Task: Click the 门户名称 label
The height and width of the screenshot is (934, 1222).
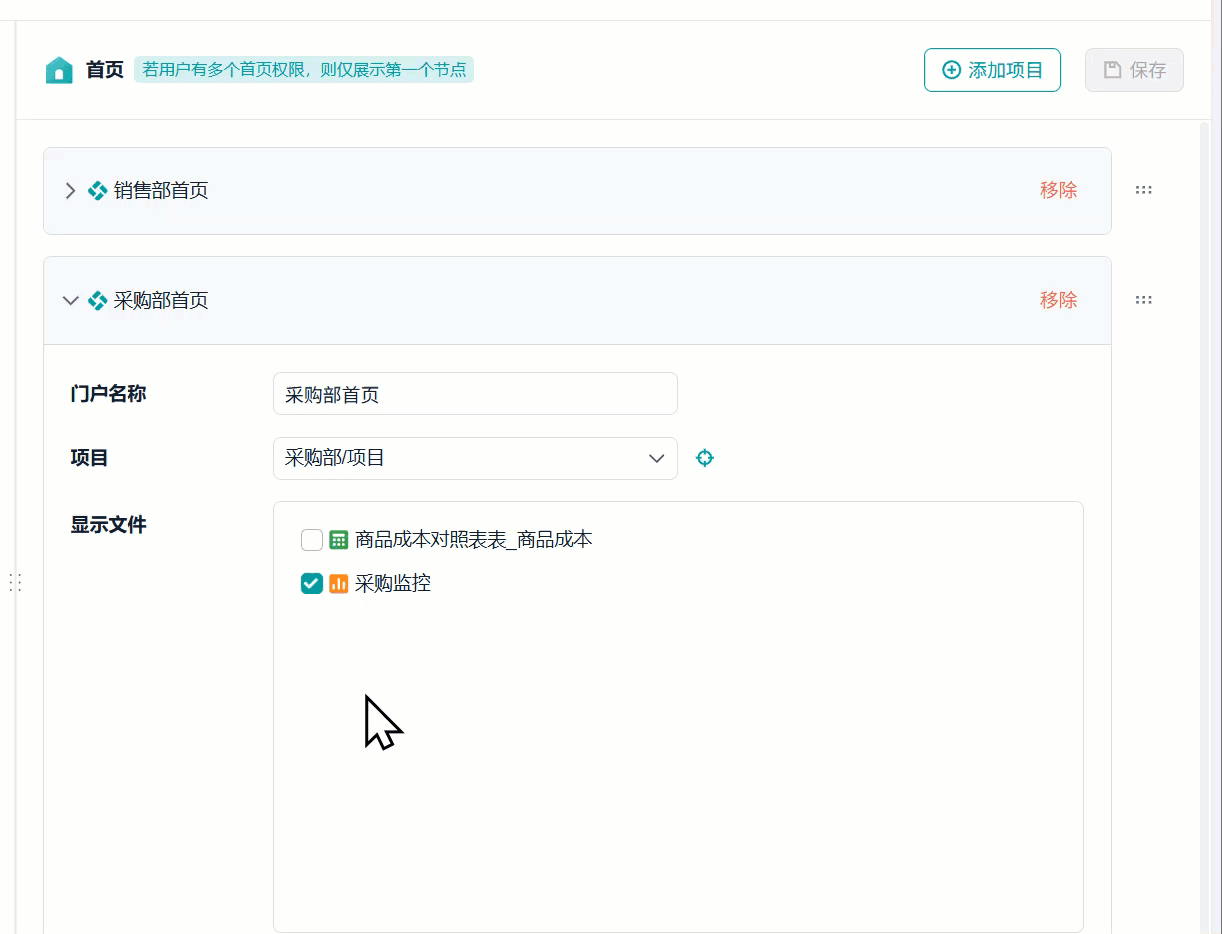Action: pyautogui.click(x=108, y=394)
